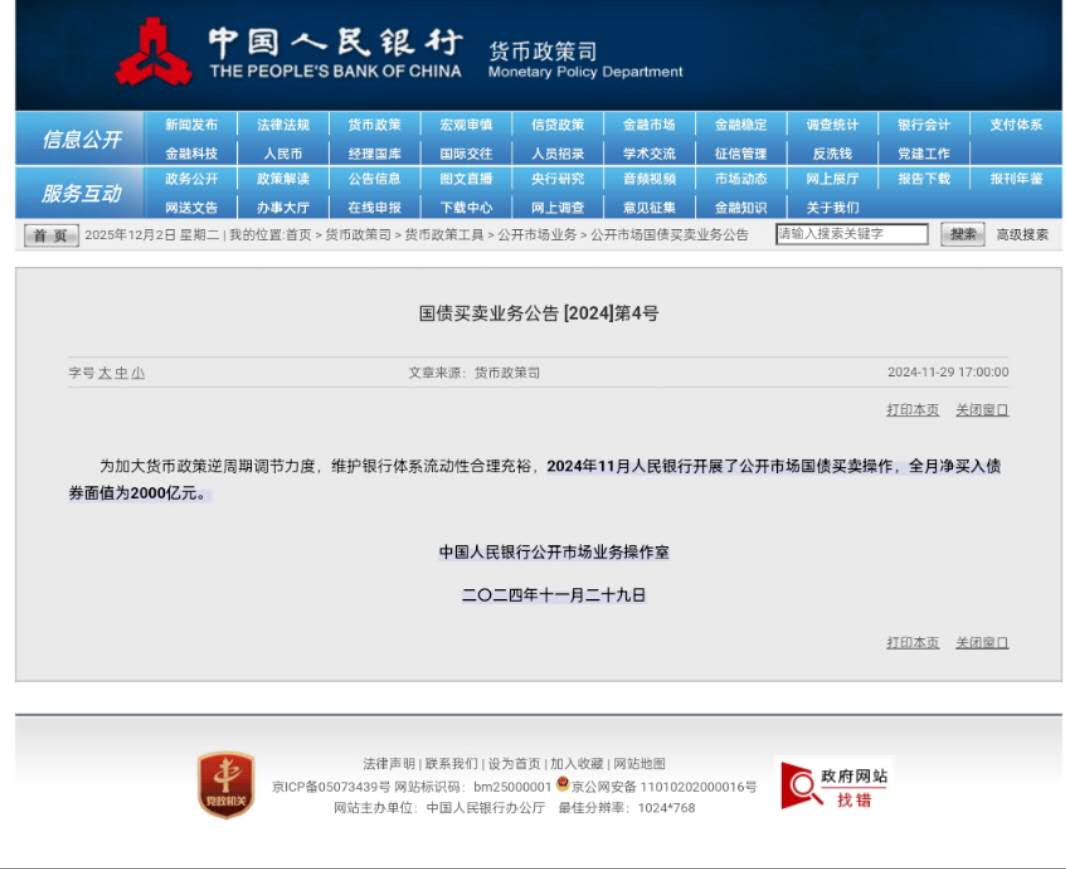
Task: Open 音频视频 section
Action: (x=649, y=178)
